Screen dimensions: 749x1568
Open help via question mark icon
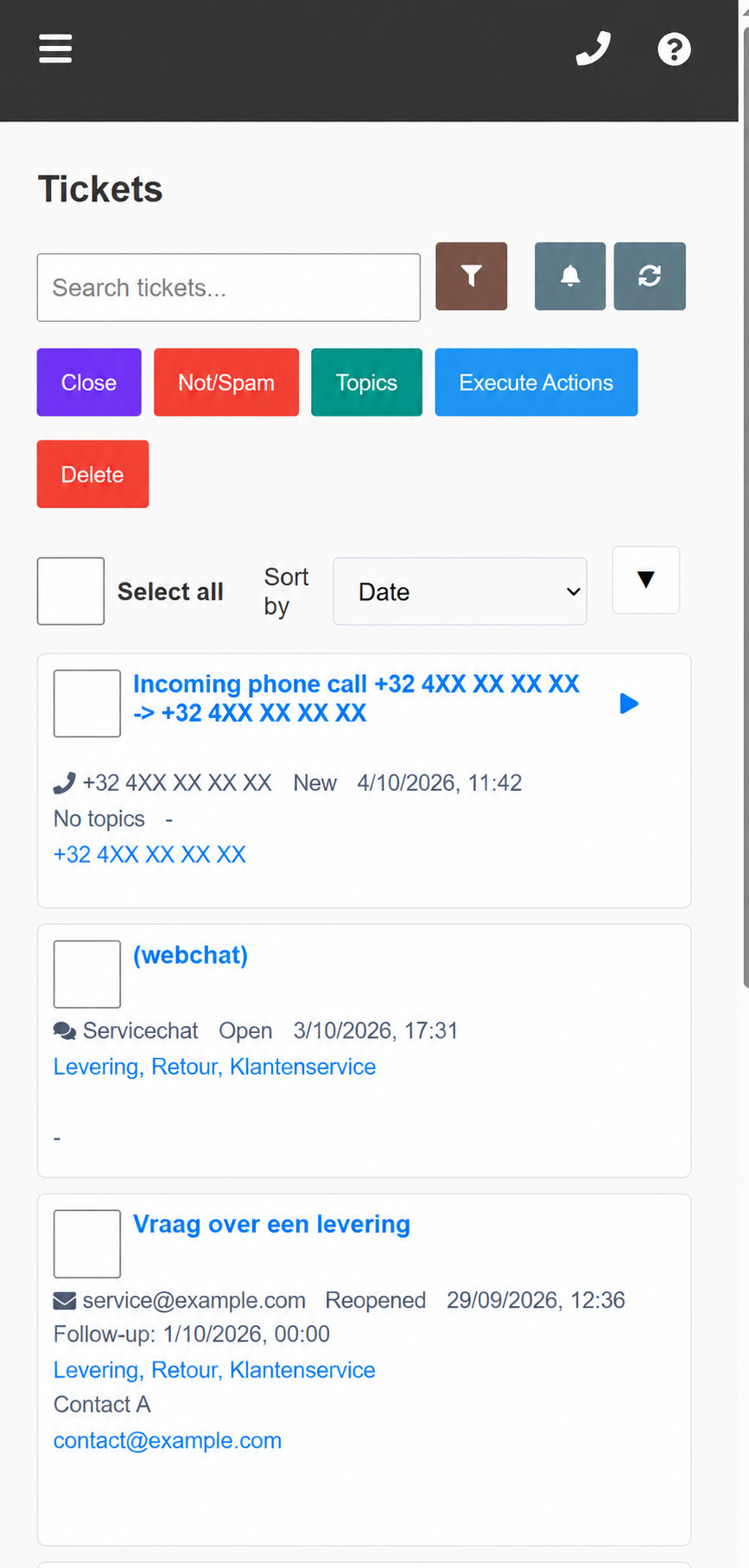[x=674, y=49]
